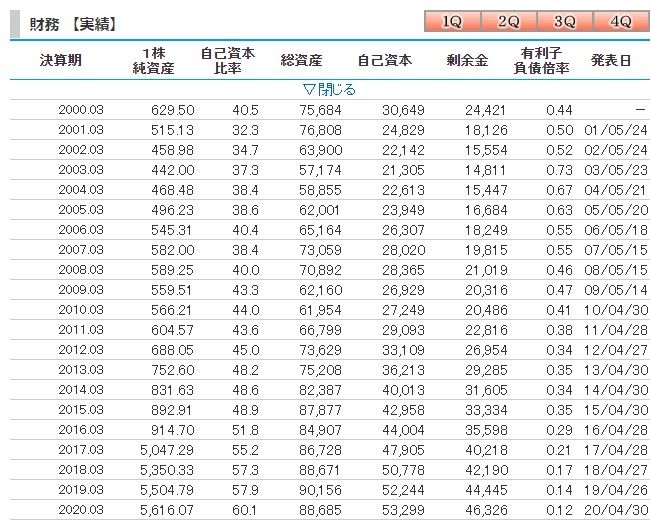Switch to the 4Q tab
651x520 pixels.
(621, 21)
